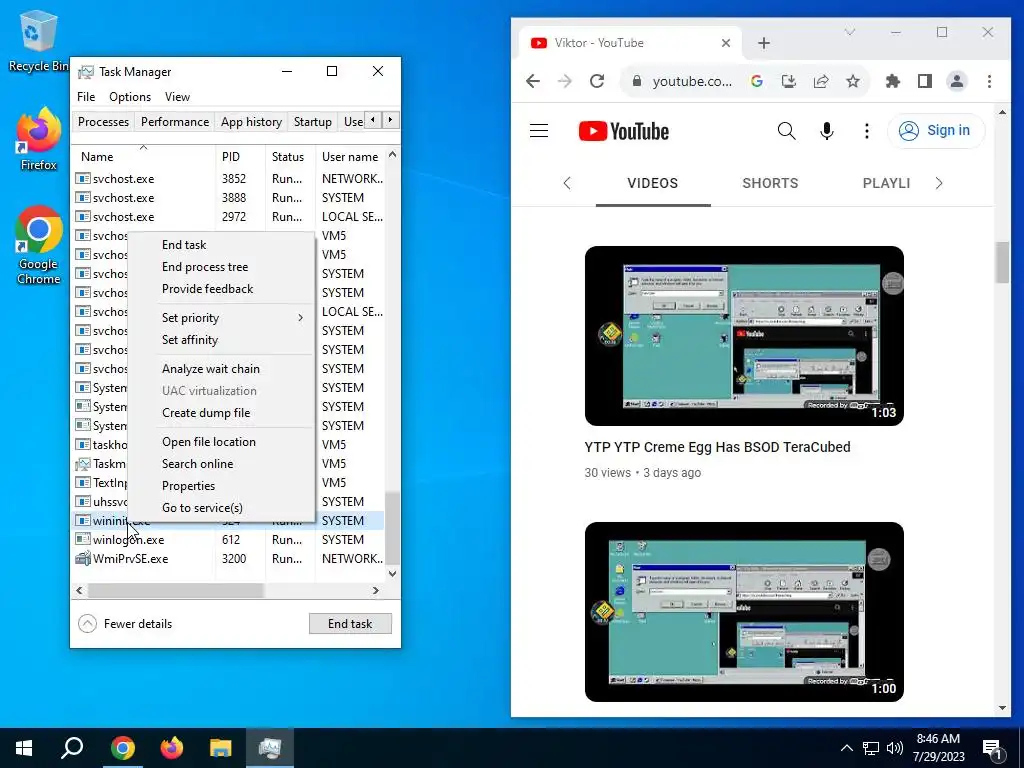
Task: Click YouTube search magnifier icon
Action: [787, 131]
